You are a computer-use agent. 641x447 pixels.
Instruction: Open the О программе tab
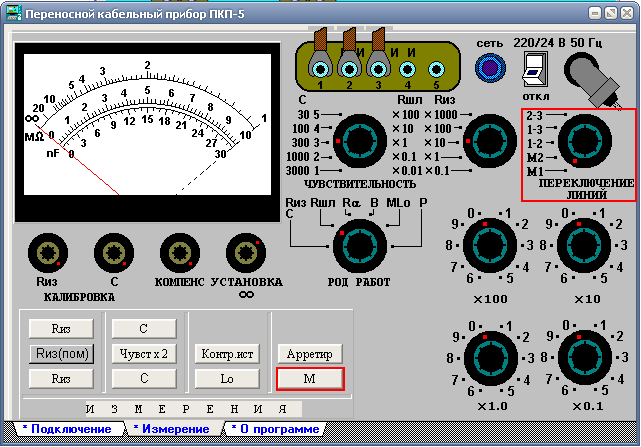click(276, 429)
